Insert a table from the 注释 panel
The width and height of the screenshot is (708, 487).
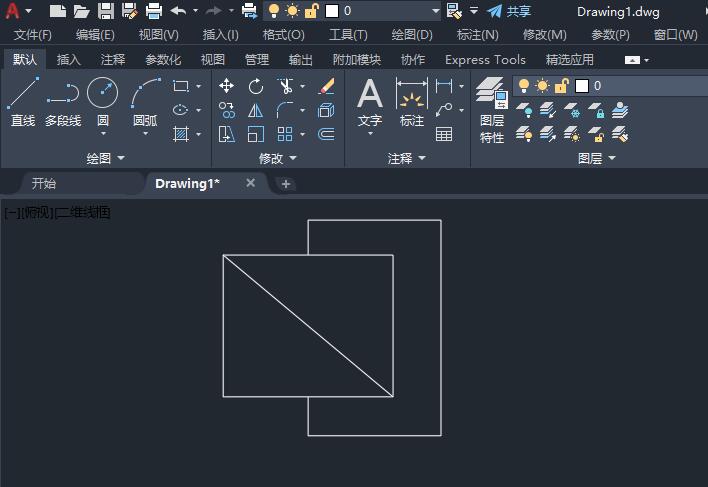point(444,134)
